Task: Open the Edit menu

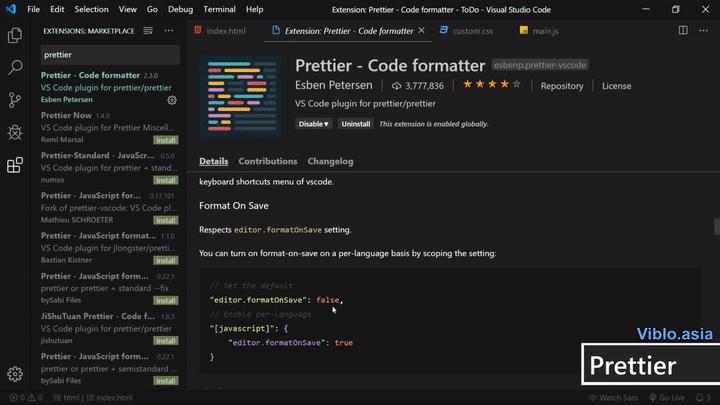Action: point(57,9)
